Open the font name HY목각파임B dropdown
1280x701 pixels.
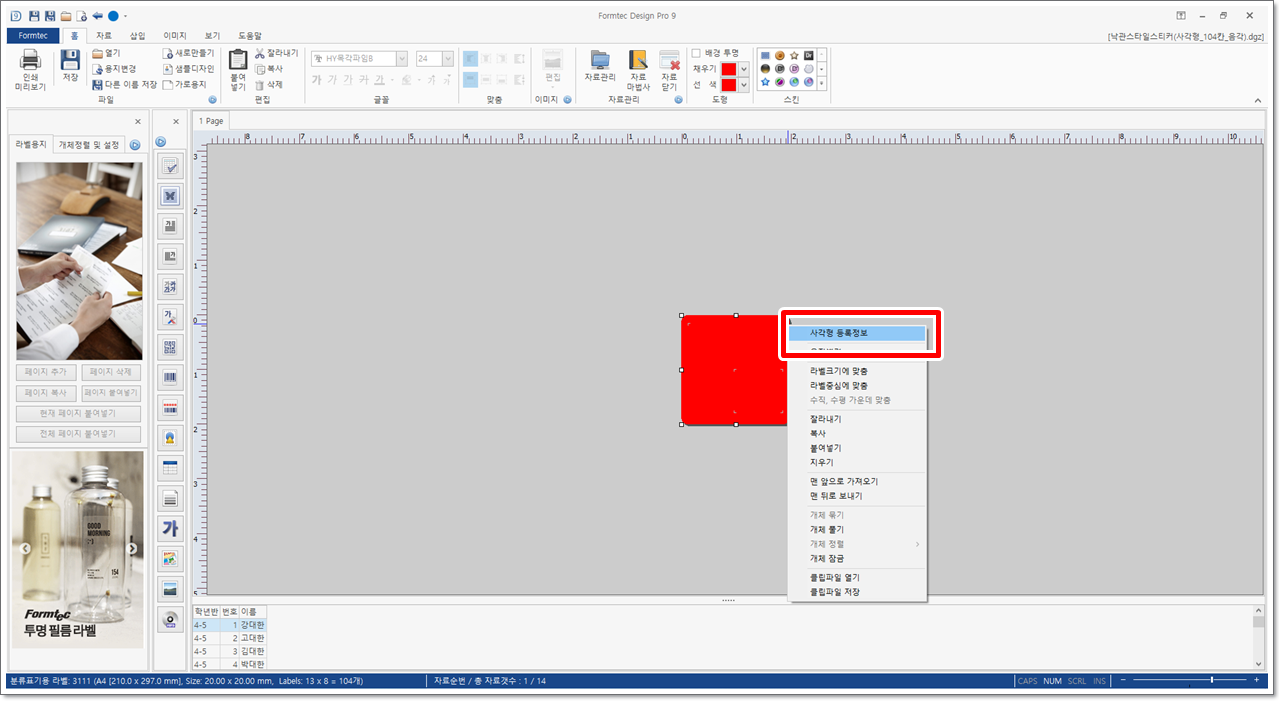click(401, 59)
